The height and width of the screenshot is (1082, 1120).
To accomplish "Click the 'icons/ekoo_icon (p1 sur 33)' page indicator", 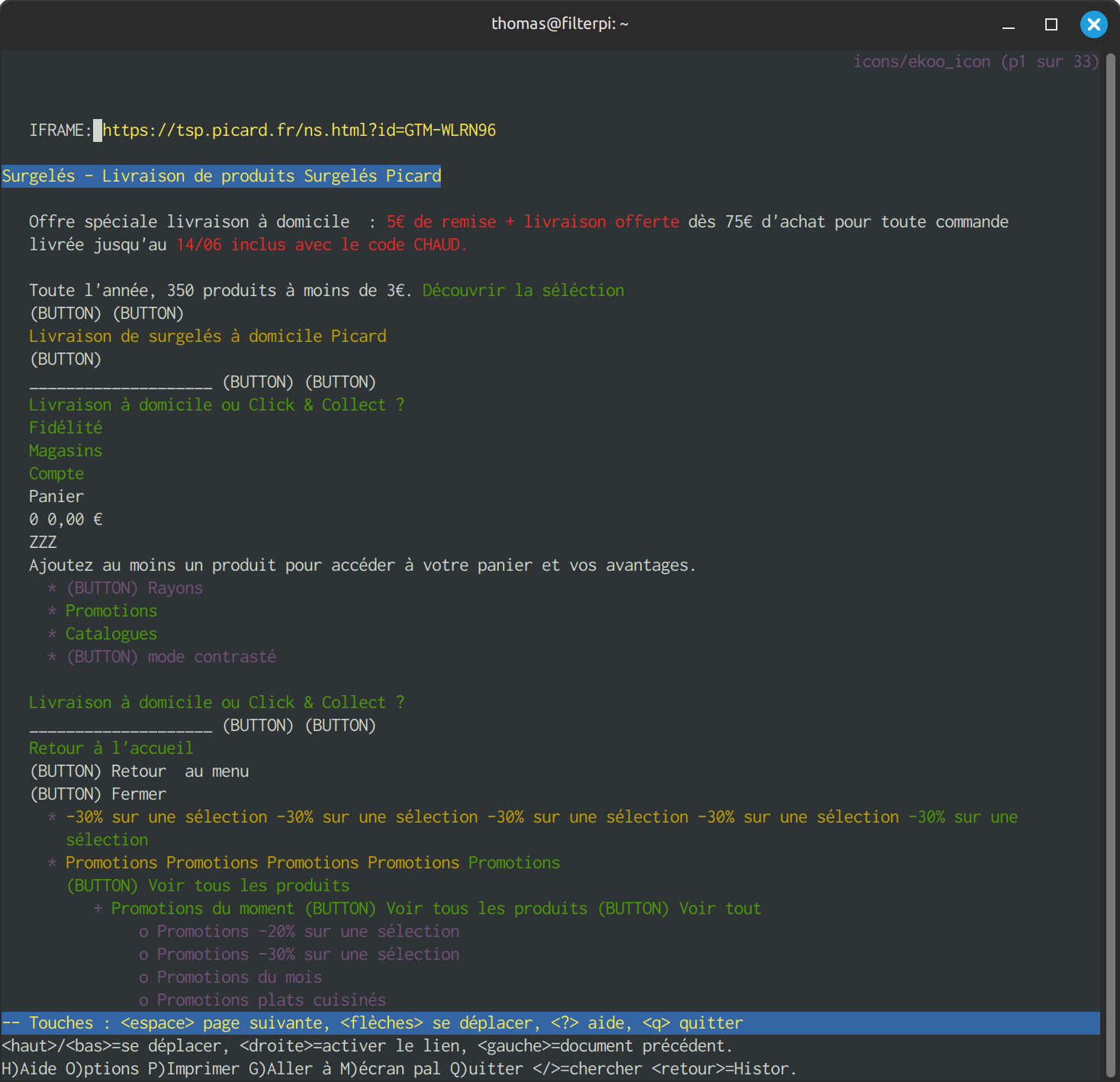I will tap(976, 62).
